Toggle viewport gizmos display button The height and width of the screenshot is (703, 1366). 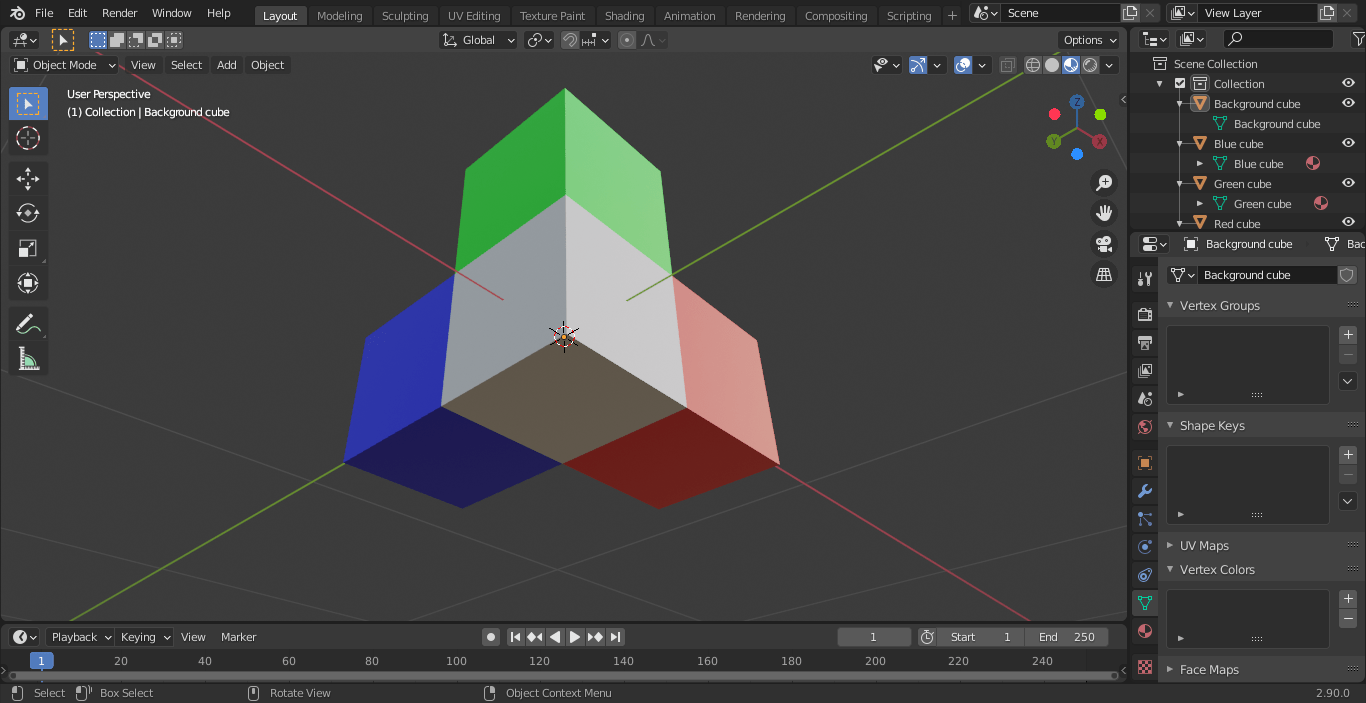918,65
